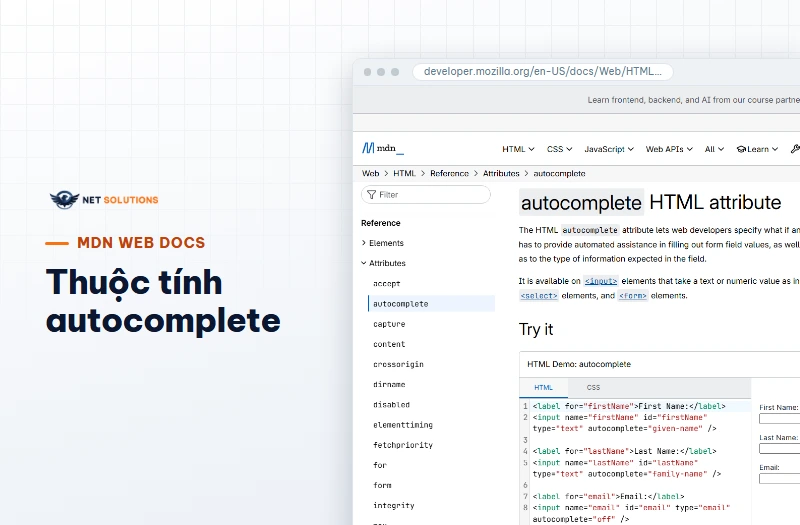Select capture in the attributes list

[x=389, y=324]
